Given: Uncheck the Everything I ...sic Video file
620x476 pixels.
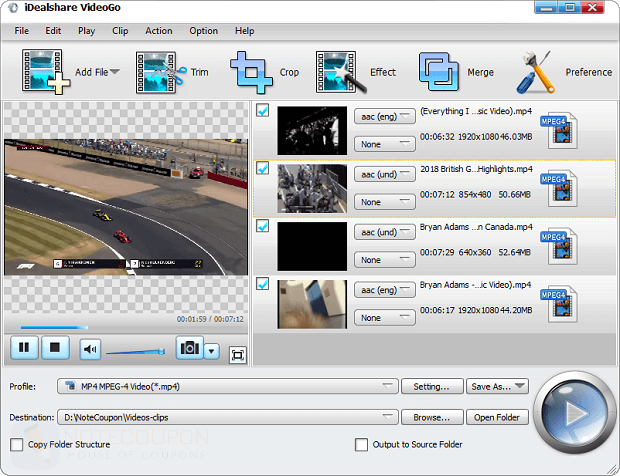Looking at the screenshot, I should coord(263,110).
